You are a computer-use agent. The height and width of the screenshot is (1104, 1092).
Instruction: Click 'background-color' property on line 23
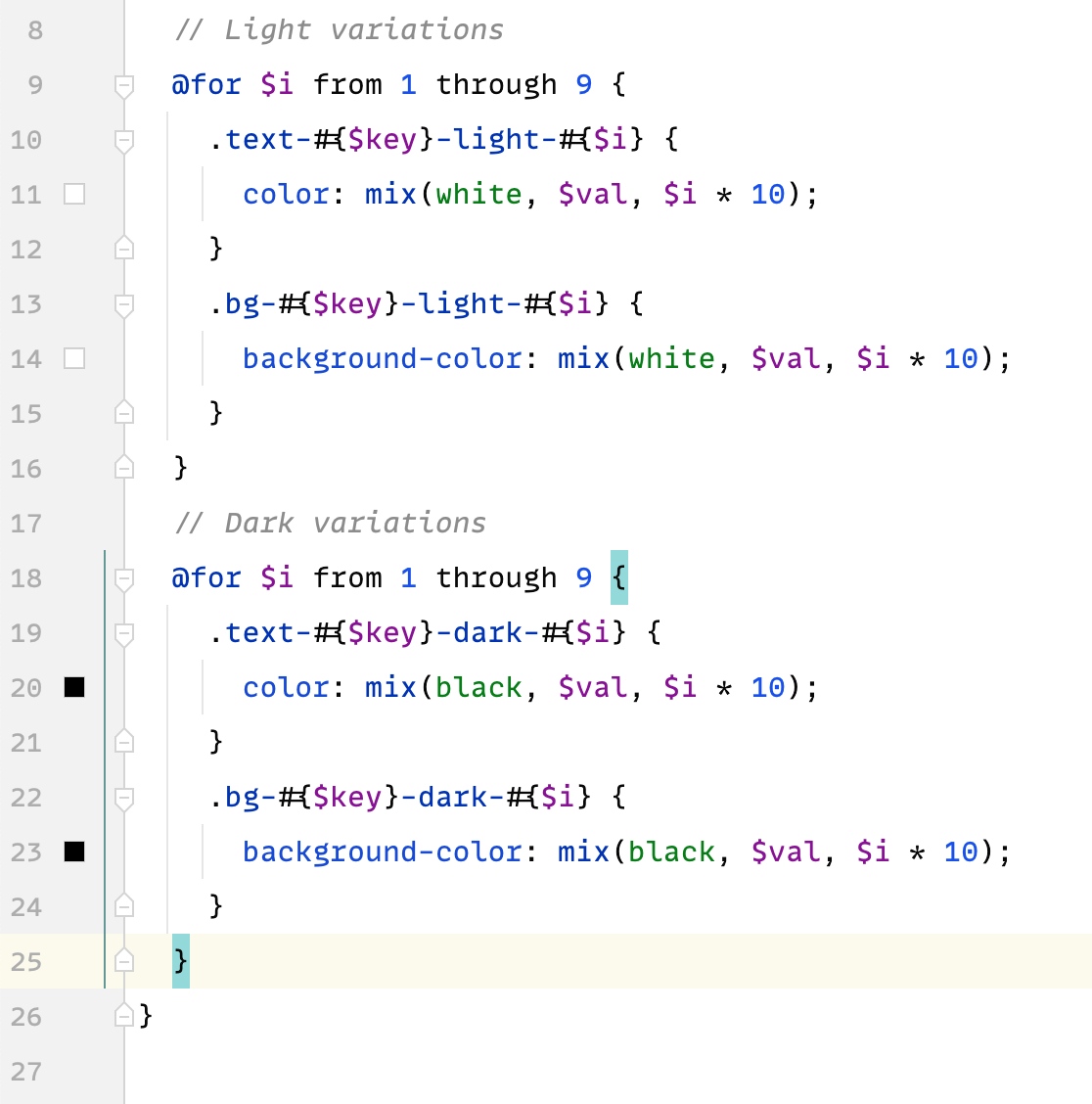[x=383, y=852]
